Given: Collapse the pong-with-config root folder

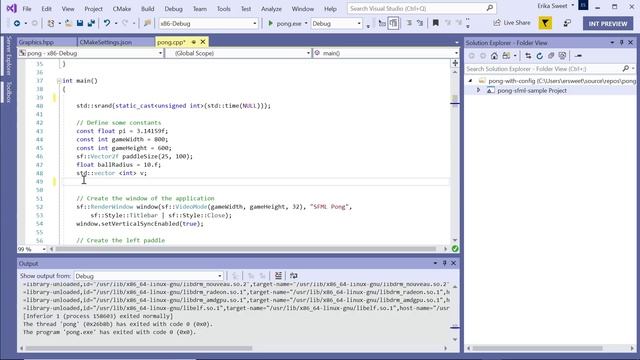Looking at the screenshot, I should click(x=470, y=81).
